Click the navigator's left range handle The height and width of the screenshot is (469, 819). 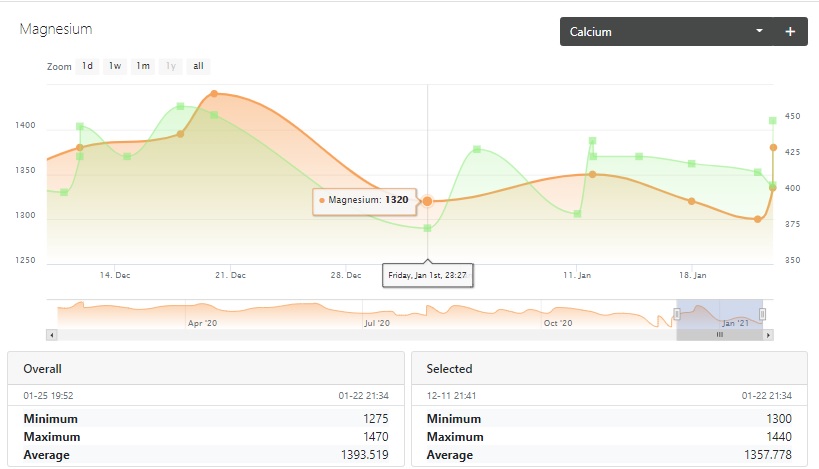point(677,314)
